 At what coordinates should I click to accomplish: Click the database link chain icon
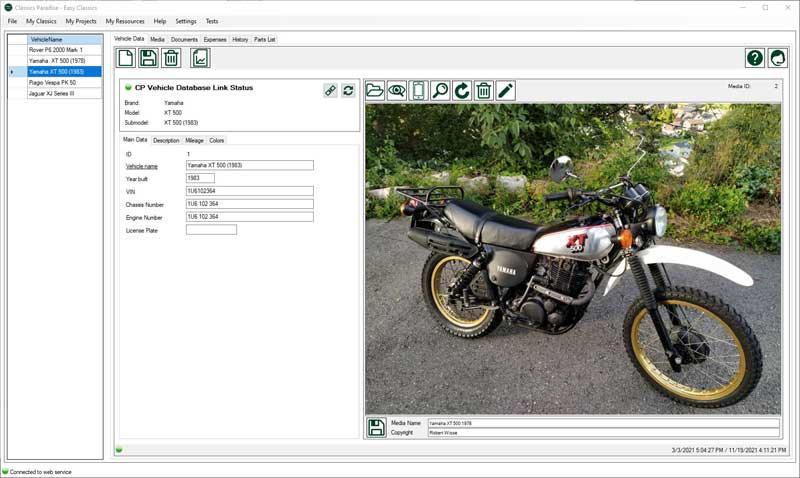[331, 90]
